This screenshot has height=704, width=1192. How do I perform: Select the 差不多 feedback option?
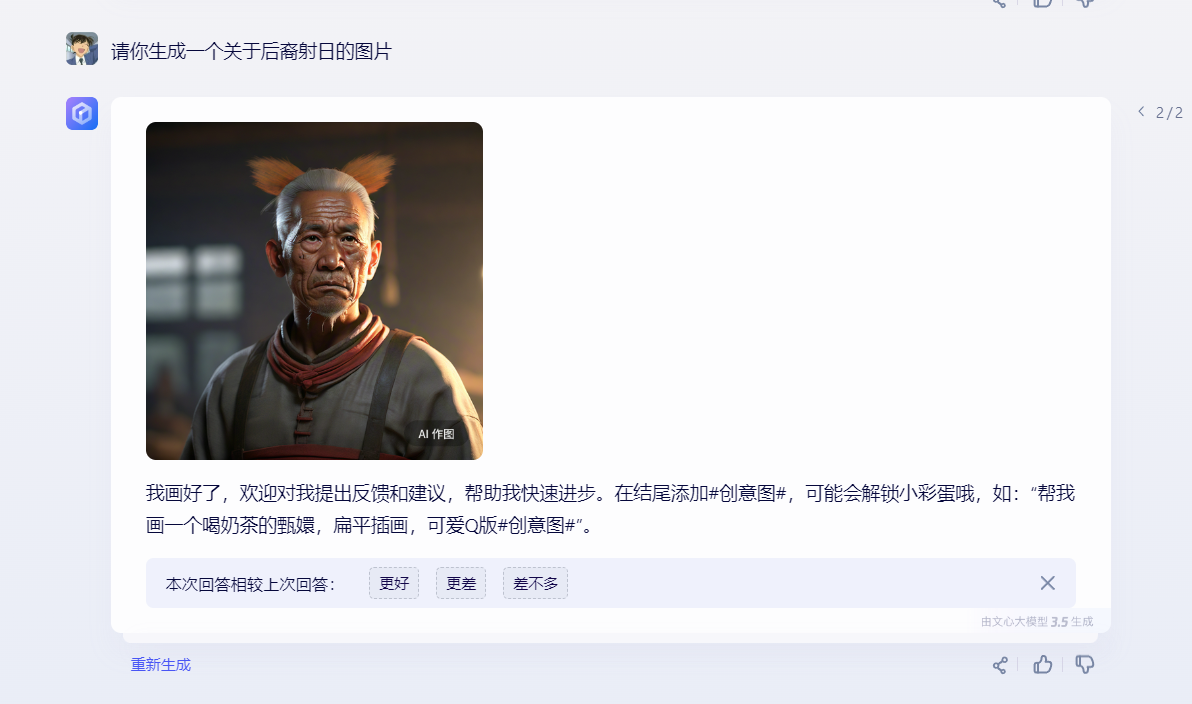pos(535,583)
